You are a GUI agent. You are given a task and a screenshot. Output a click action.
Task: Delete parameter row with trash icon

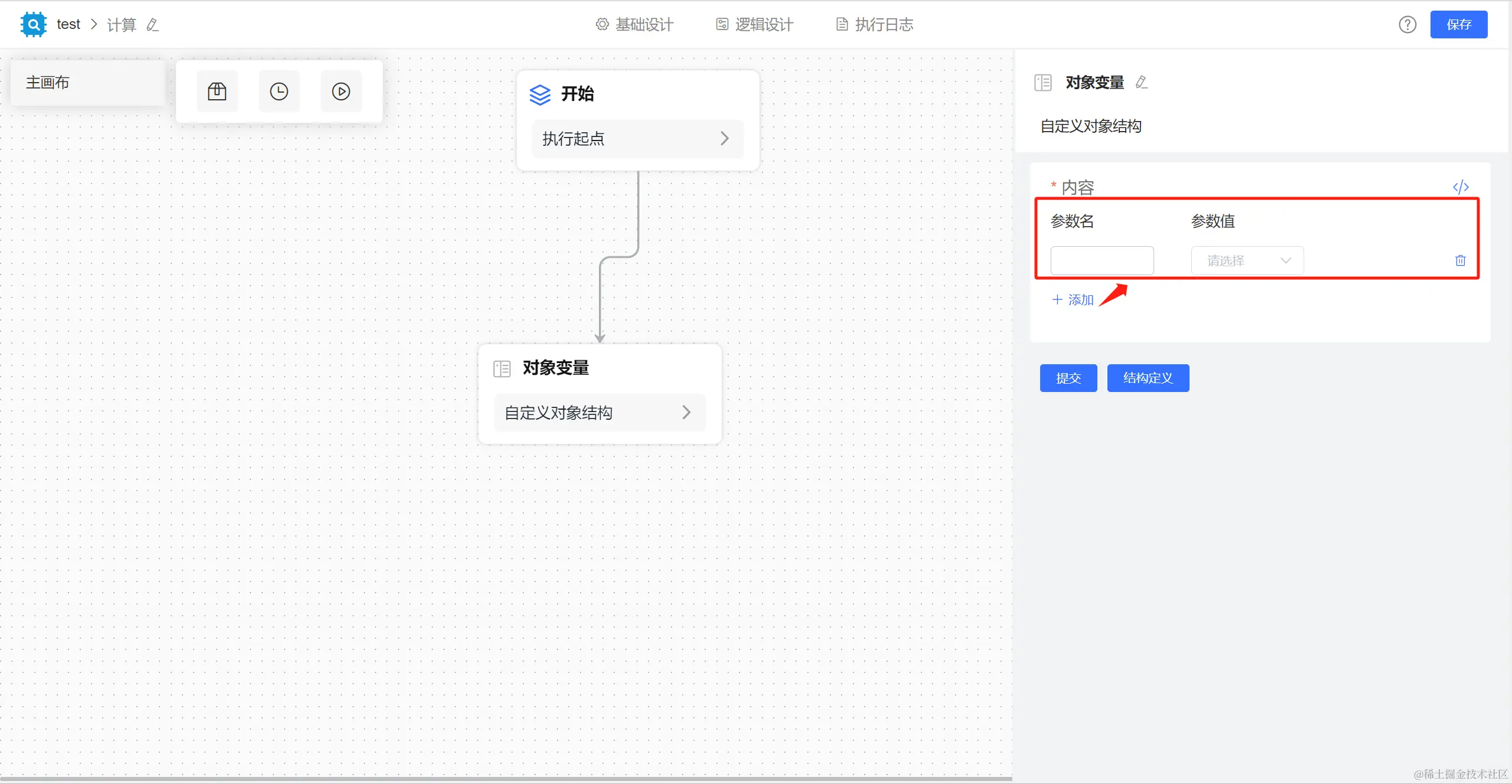pos(1460,260)
